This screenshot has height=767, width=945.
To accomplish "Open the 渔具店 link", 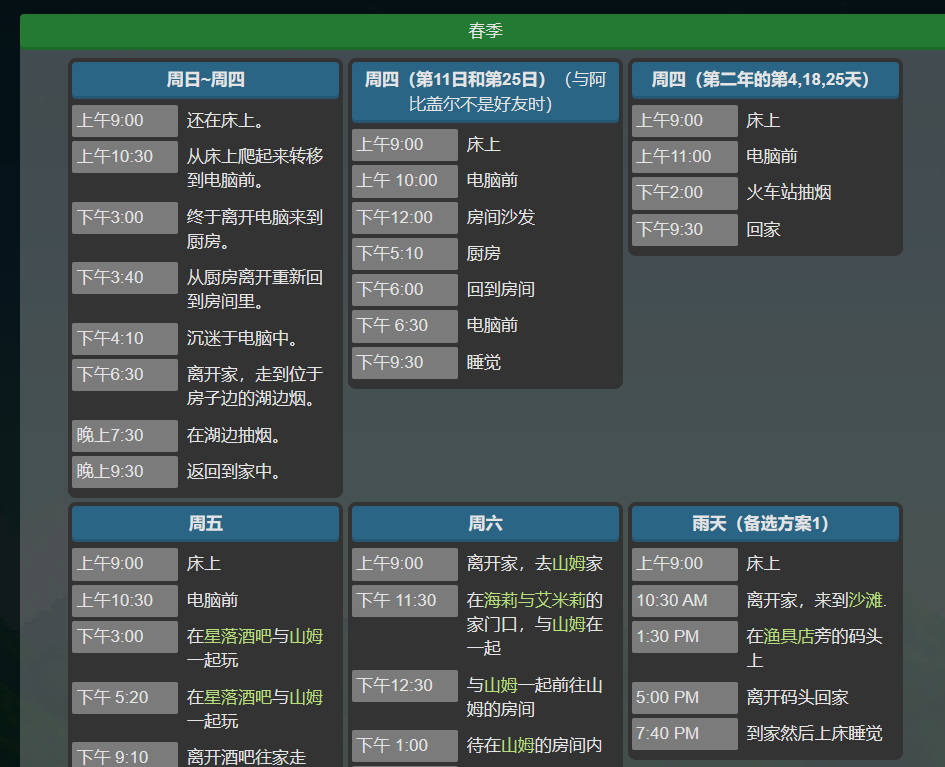I will pos(789,636).
